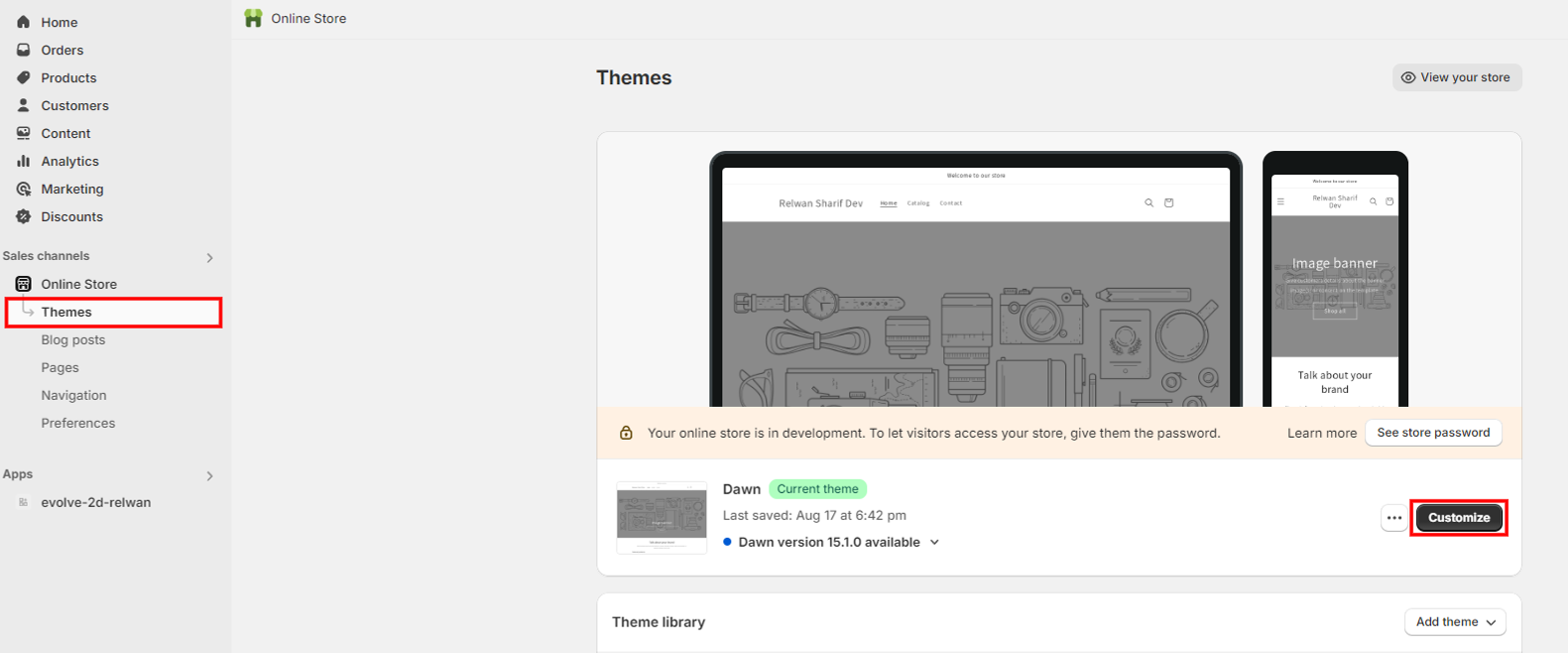Go to Navigation settings page
This screenshot has height=653, width=1568.
coord(73,395)
